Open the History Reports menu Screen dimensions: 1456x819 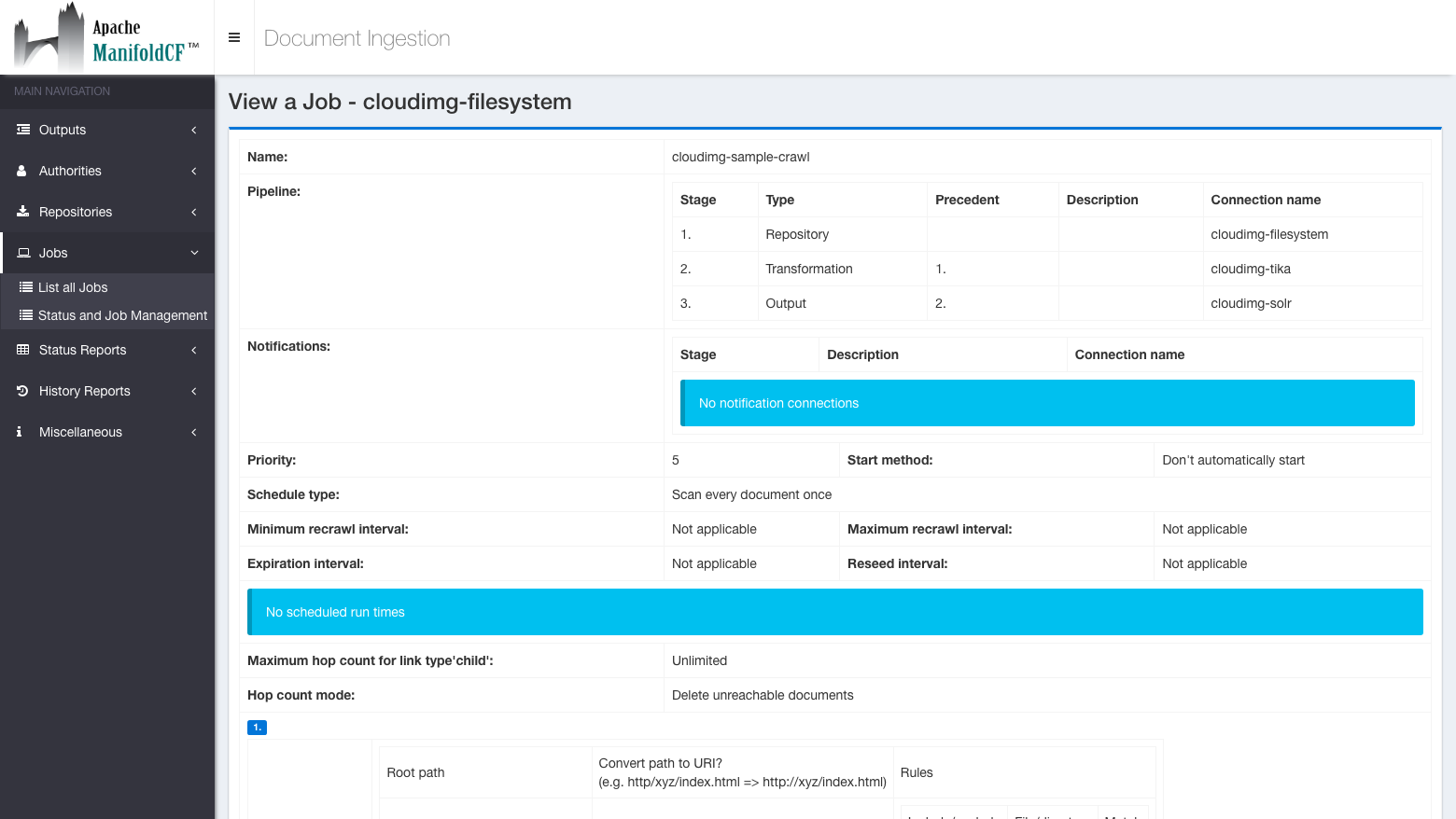coord(107,391)
